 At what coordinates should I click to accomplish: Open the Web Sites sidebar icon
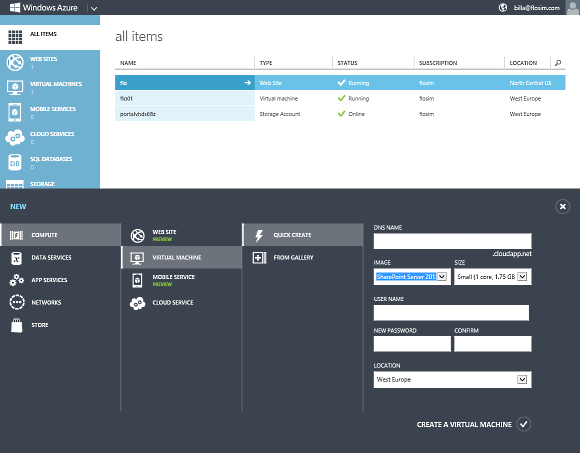(15, 62)
